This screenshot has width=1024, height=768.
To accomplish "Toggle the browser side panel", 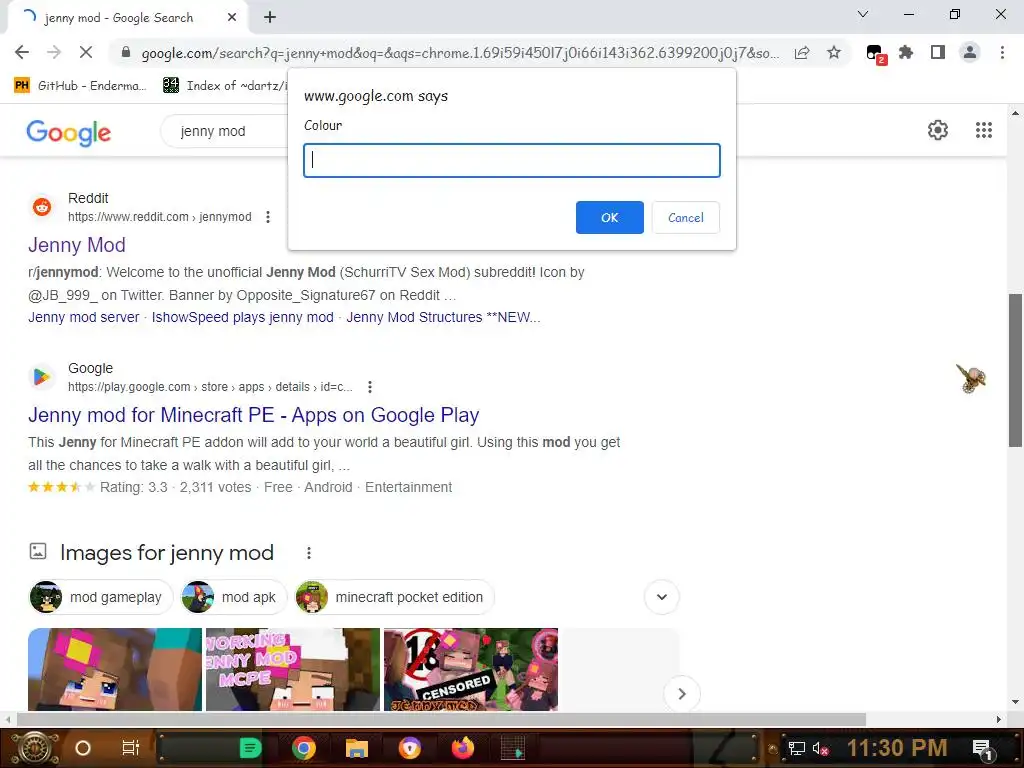I will 938,52.
